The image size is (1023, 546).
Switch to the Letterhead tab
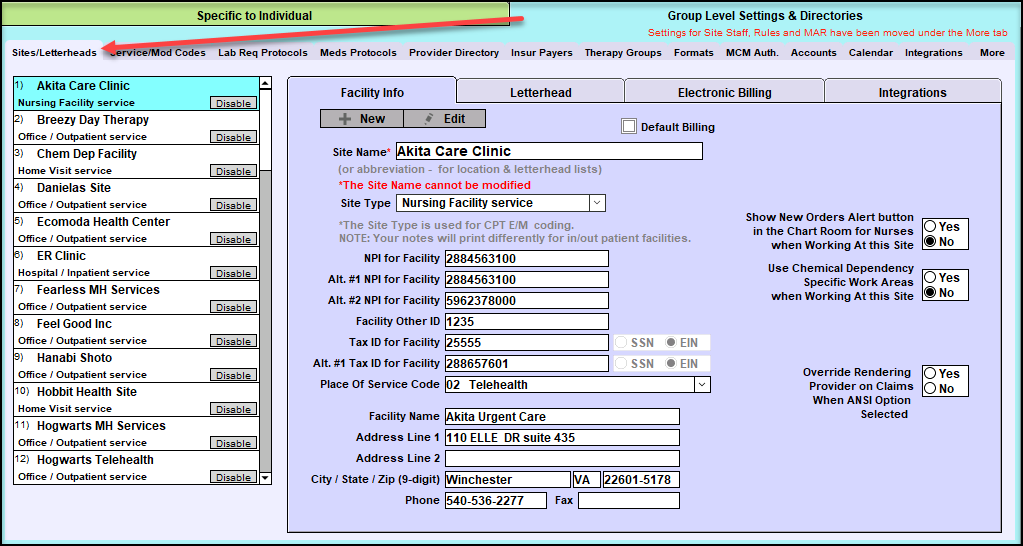pos(540,93)
